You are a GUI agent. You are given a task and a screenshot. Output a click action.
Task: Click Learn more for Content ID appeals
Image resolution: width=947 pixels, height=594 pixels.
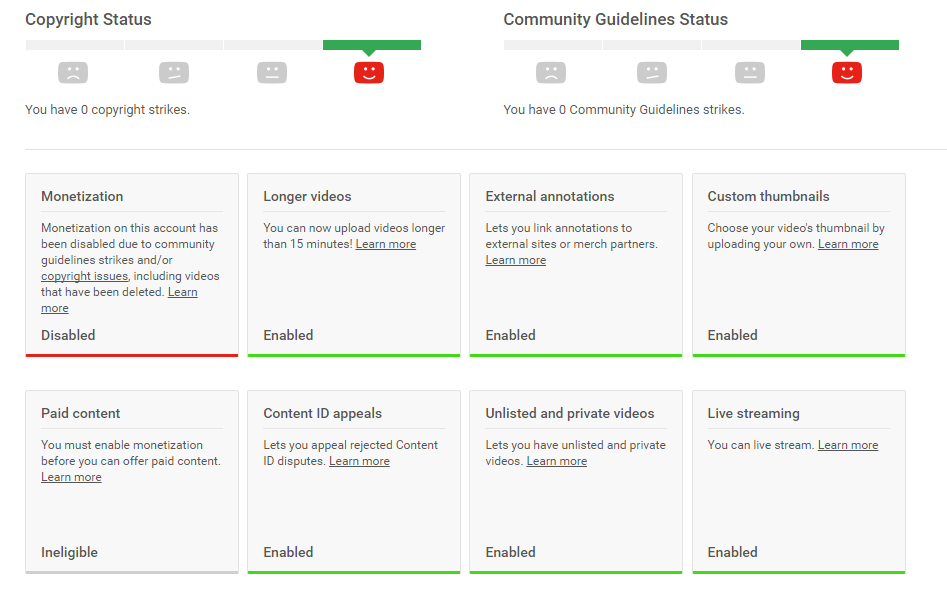pyautogui.click(x=359, y=461)
